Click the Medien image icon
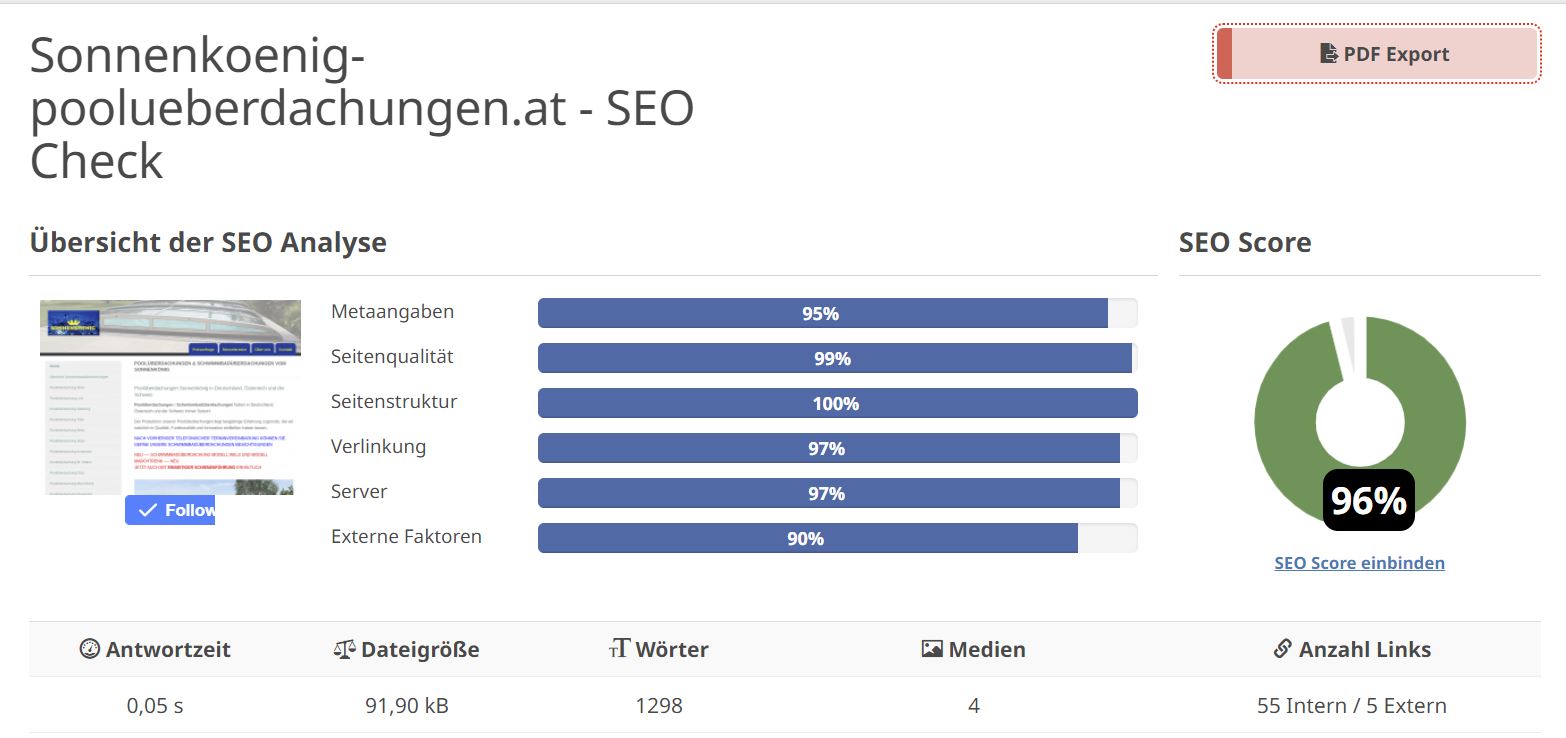Screen dimensions: 1566x738 click(932, 649)
